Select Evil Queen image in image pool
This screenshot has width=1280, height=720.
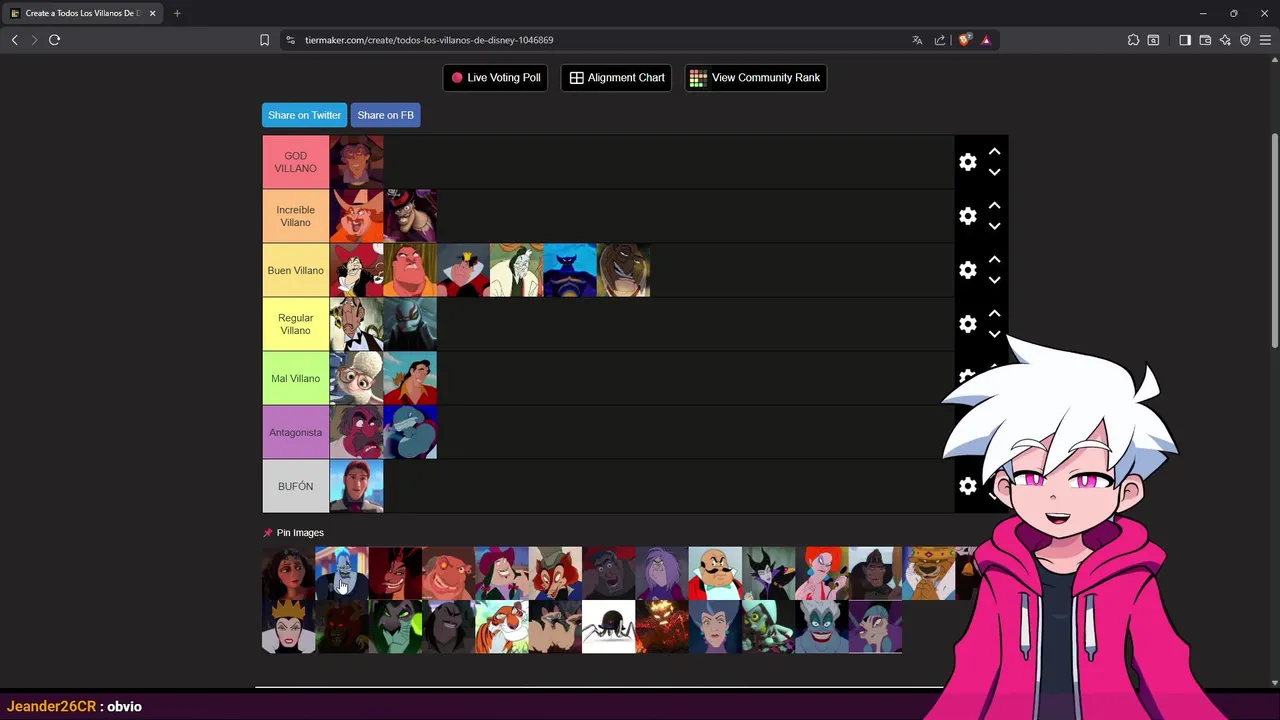click(288, 627)
